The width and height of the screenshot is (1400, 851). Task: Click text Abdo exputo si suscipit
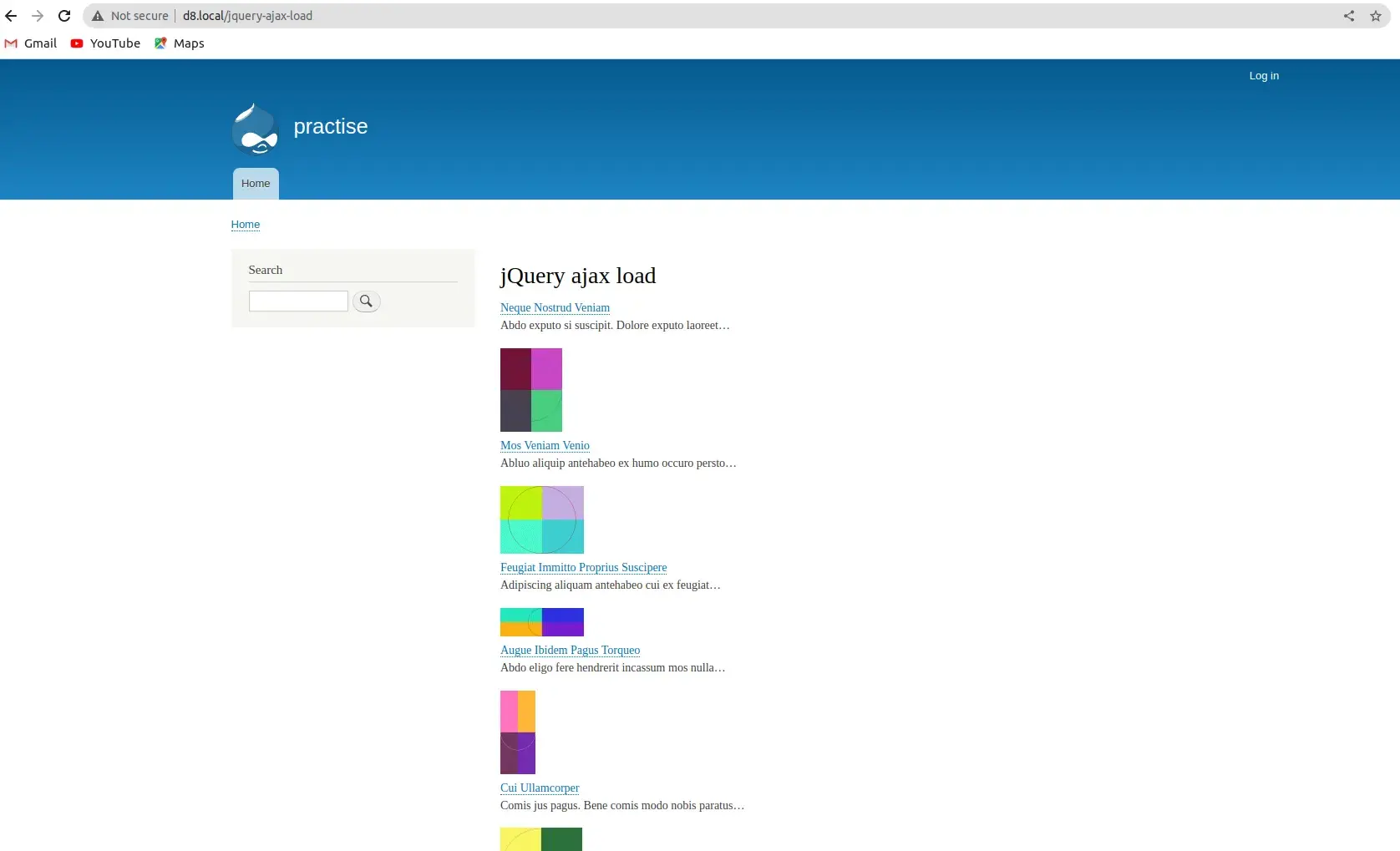coord(555,326)
